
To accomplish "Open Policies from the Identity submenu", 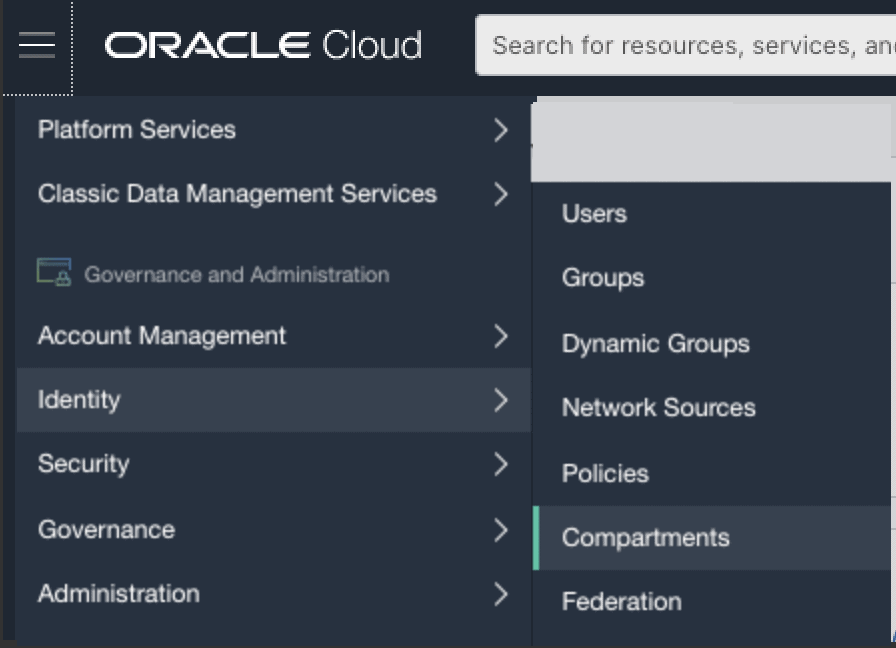I will [605, 473].
